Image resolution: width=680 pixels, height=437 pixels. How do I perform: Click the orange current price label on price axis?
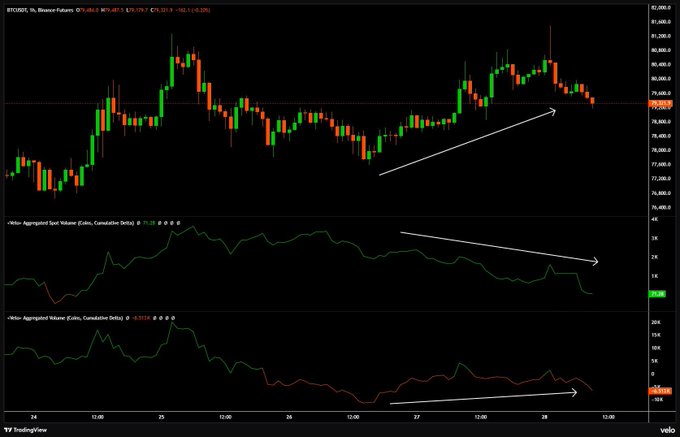660,103
